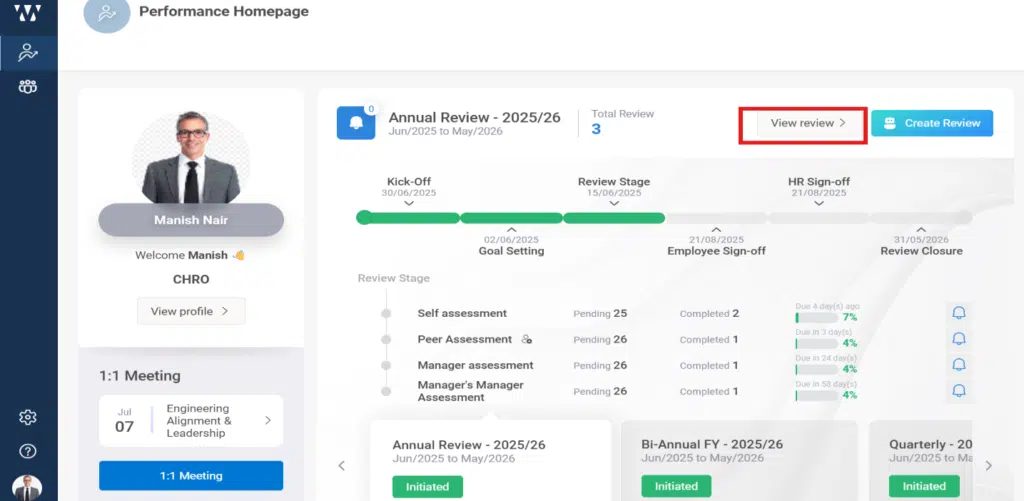Open the settings gear in sidebar
1024x501 pixels.
pos(27,417)
